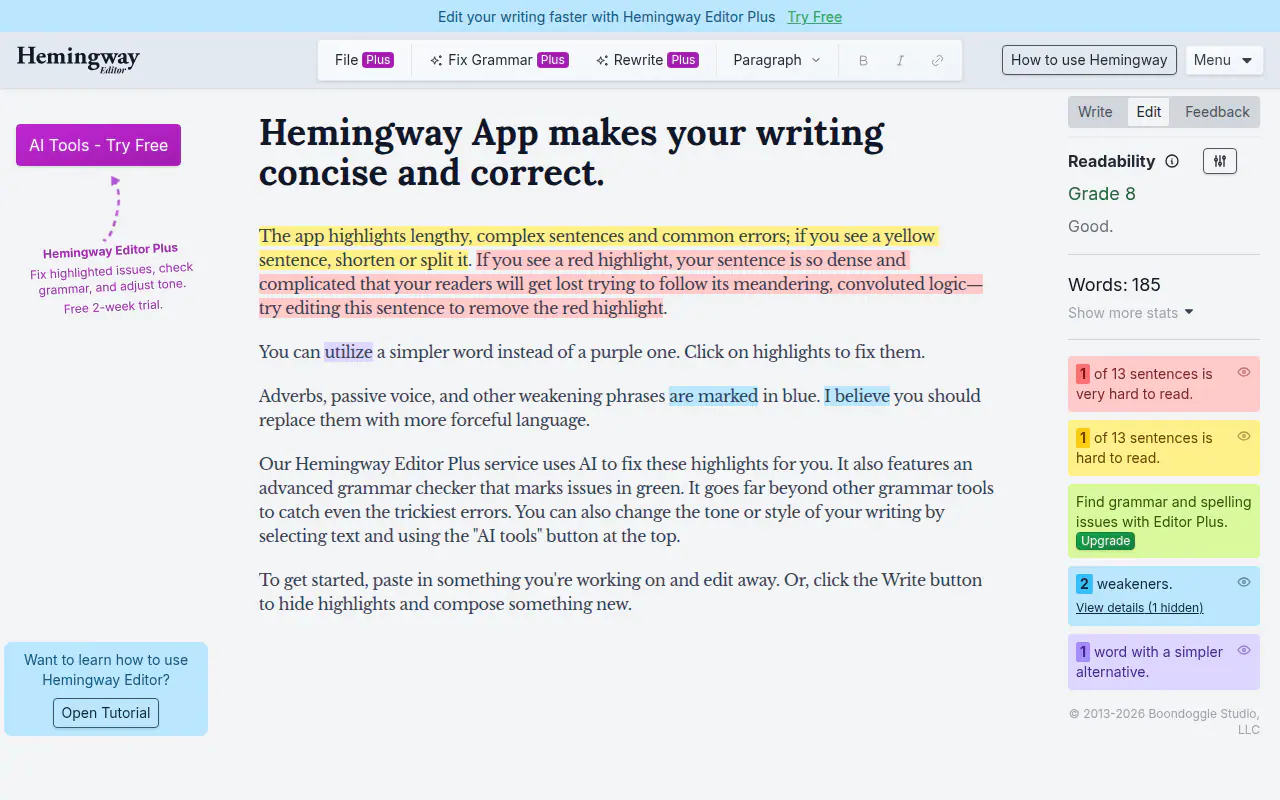Click How to use Hemingway button
Screen dimensions: 1280x800
tap(1089, 60)
